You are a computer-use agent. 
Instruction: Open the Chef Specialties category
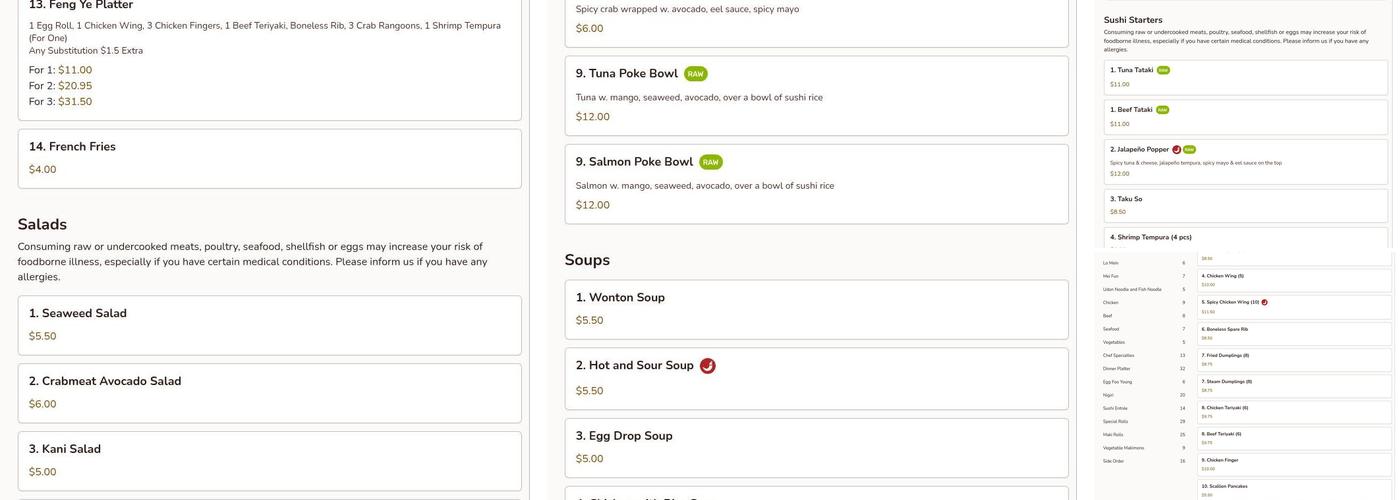click(x=1119, y=355)
